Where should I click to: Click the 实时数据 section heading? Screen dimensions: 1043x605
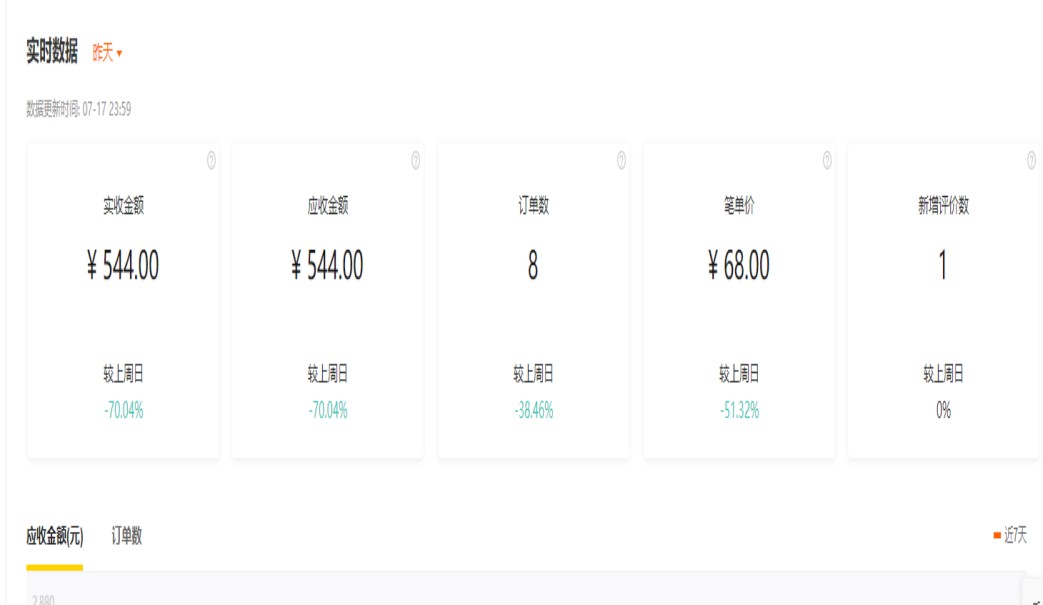[52, 53]
